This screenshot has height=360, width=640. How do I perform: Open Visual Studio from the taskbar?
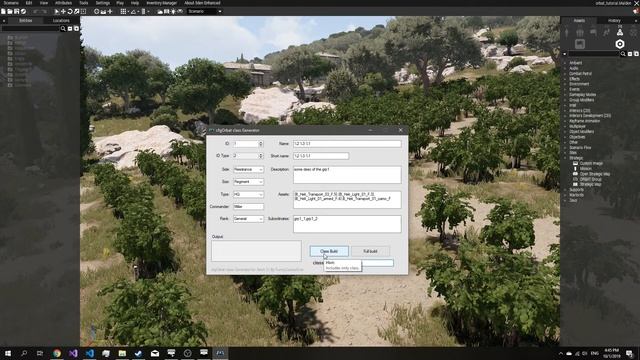(x=73, y=353)
